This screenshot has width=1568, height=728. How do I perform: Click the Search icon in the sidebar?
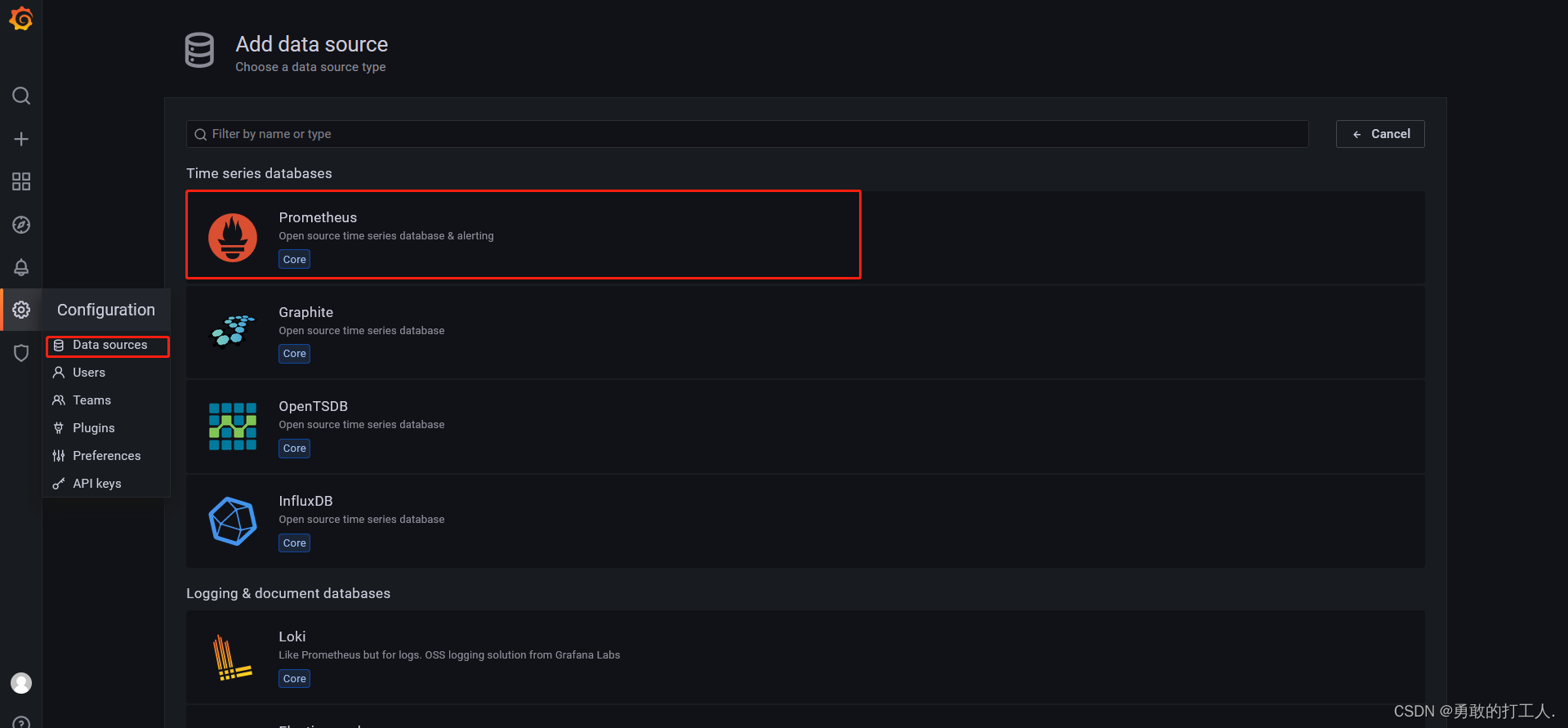(21, 96)
